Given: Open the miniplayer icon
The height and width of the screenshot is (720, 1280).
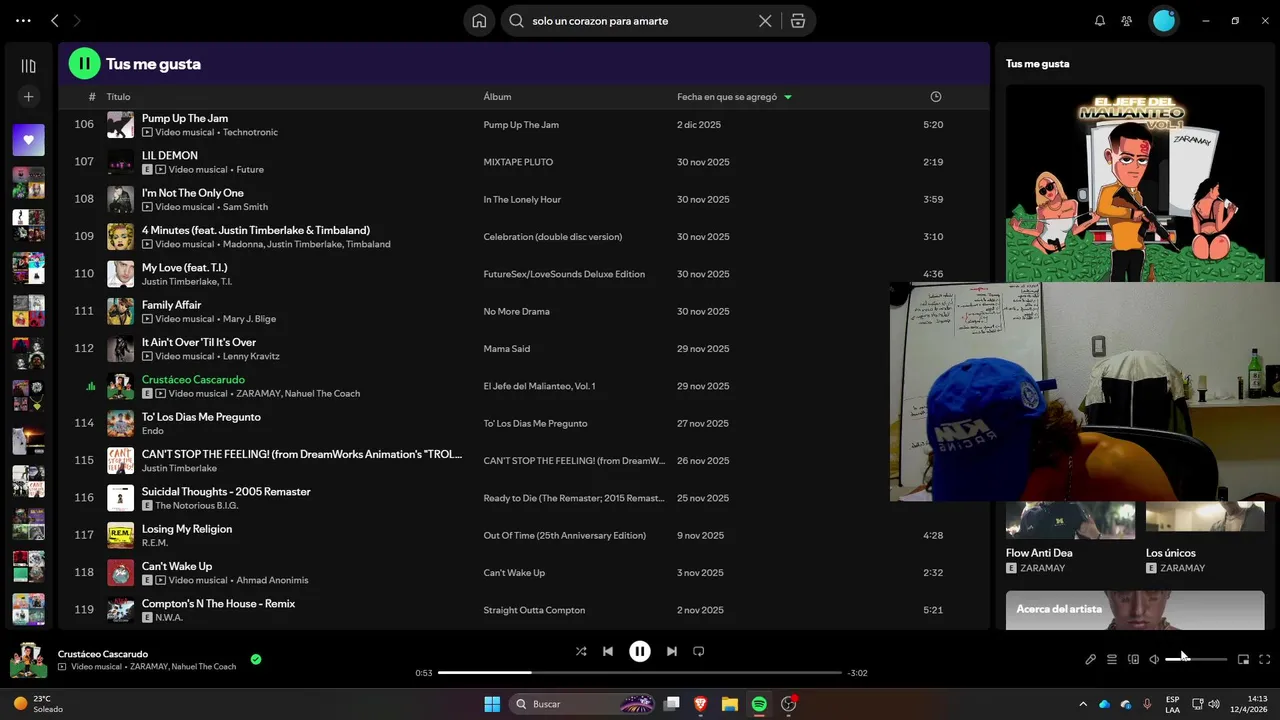Looking at the screenshot, I should click(1244, 659).
